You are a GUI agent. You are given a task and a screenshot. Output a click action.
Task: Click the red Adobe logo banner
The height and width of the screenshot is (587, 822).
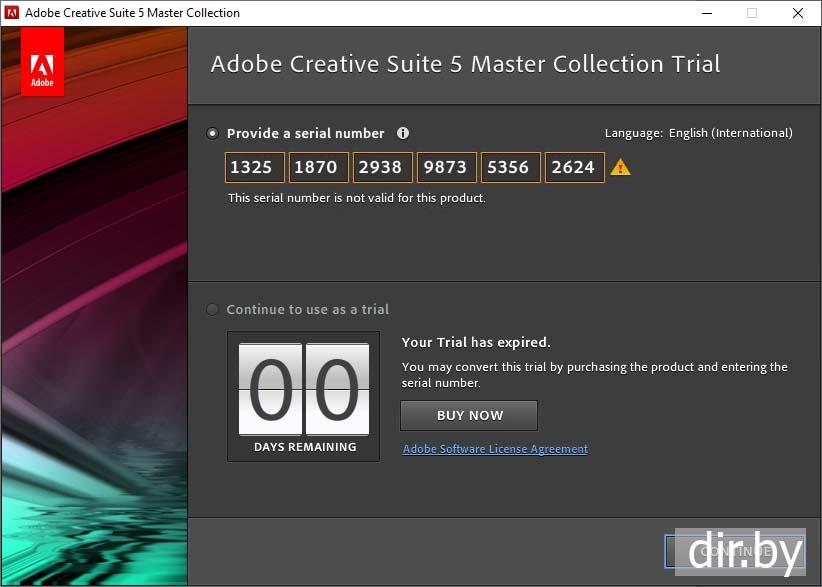42,62
